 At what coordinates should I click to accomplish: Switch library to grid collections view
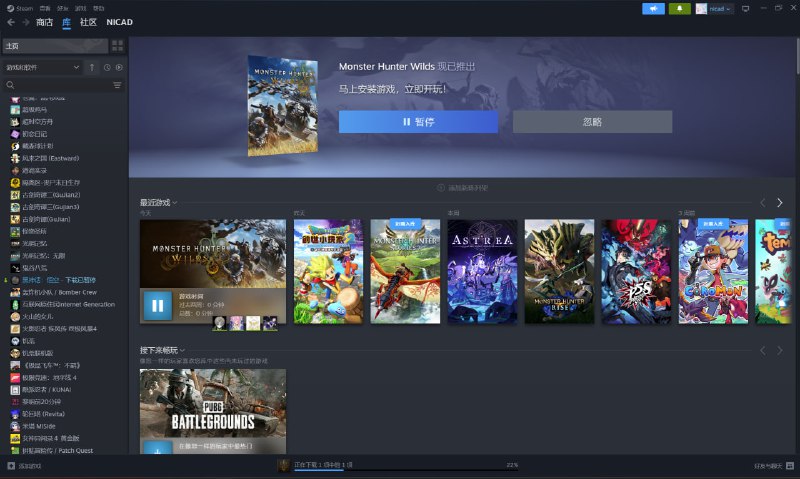[118, 46]
